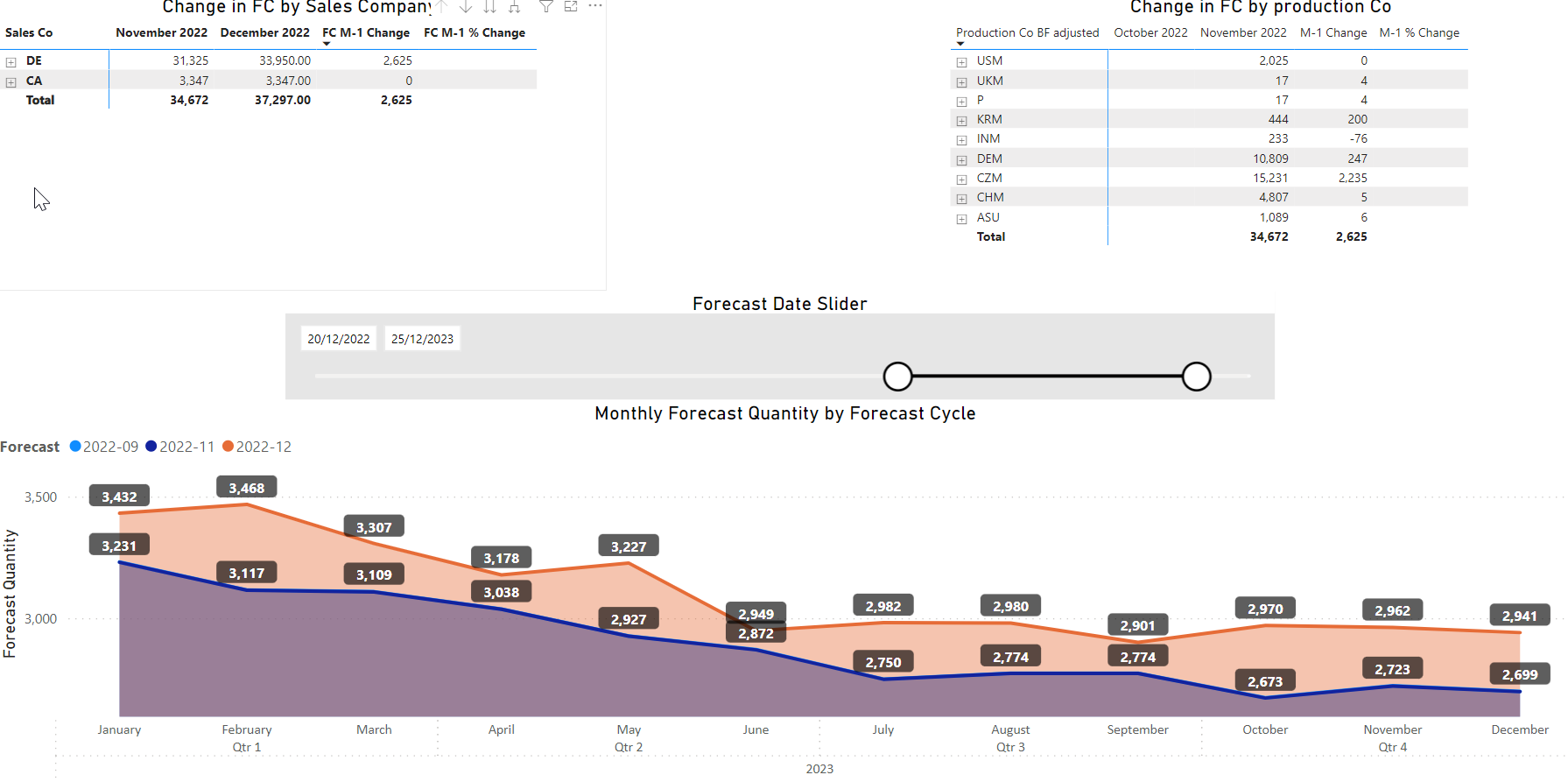1568x782 pixels.
Task: Click the 3,468 February data label
Action: (x=247, y=488)
